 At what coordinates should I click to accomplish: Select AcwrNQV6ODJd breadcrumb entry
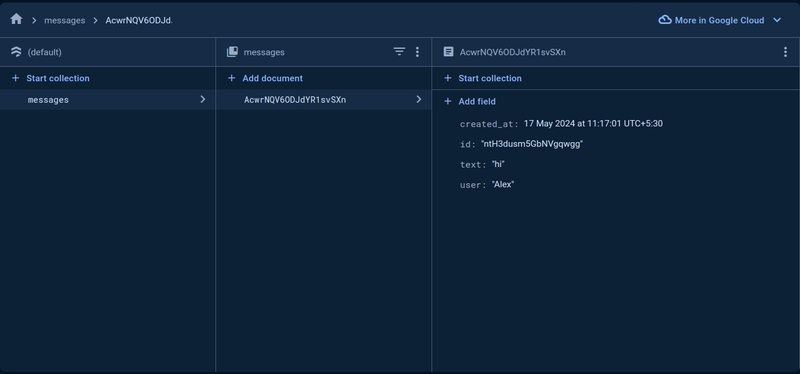(x=139, y=20)
